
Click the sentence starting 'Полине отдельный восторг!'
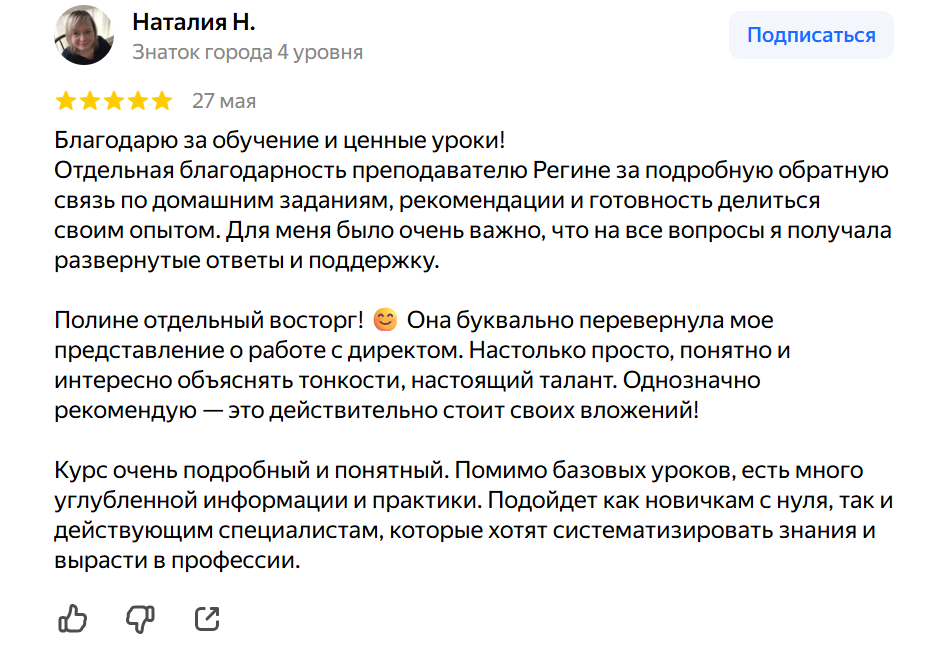(x=208, y=320)
